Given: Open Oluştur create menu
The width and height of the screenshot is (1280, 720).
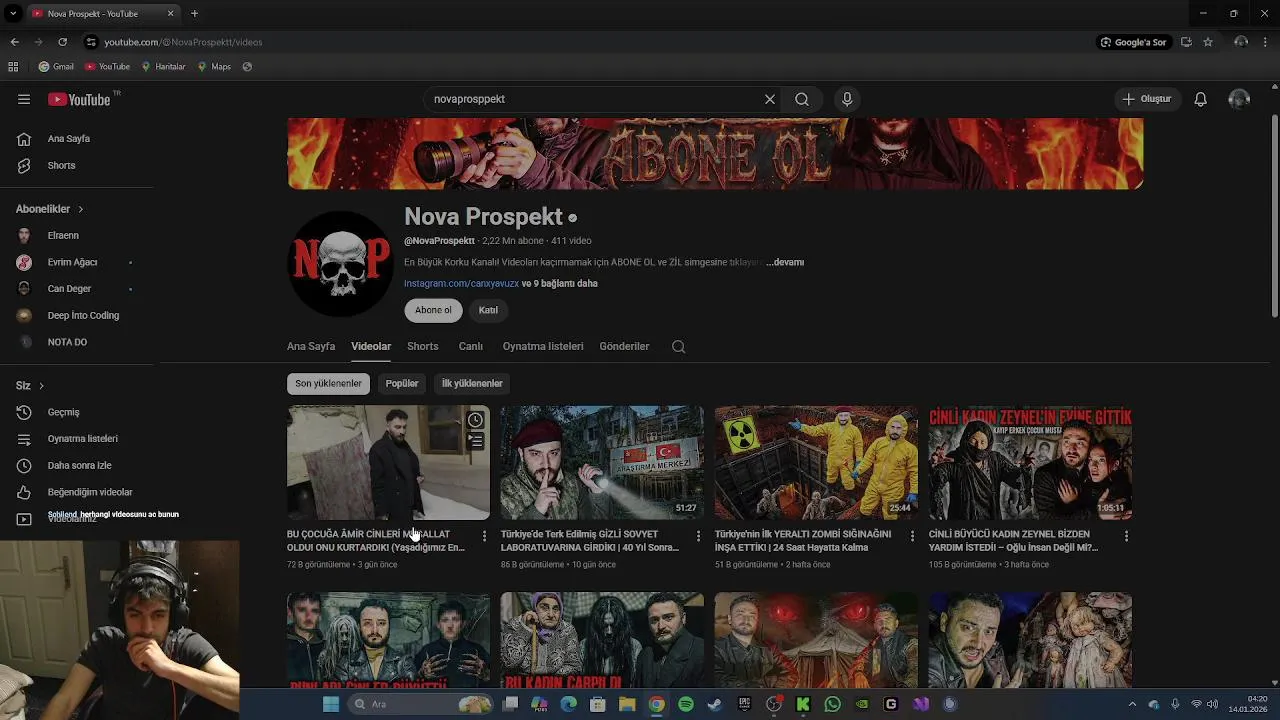Looking at the screenshot, I should (1146, 99).
